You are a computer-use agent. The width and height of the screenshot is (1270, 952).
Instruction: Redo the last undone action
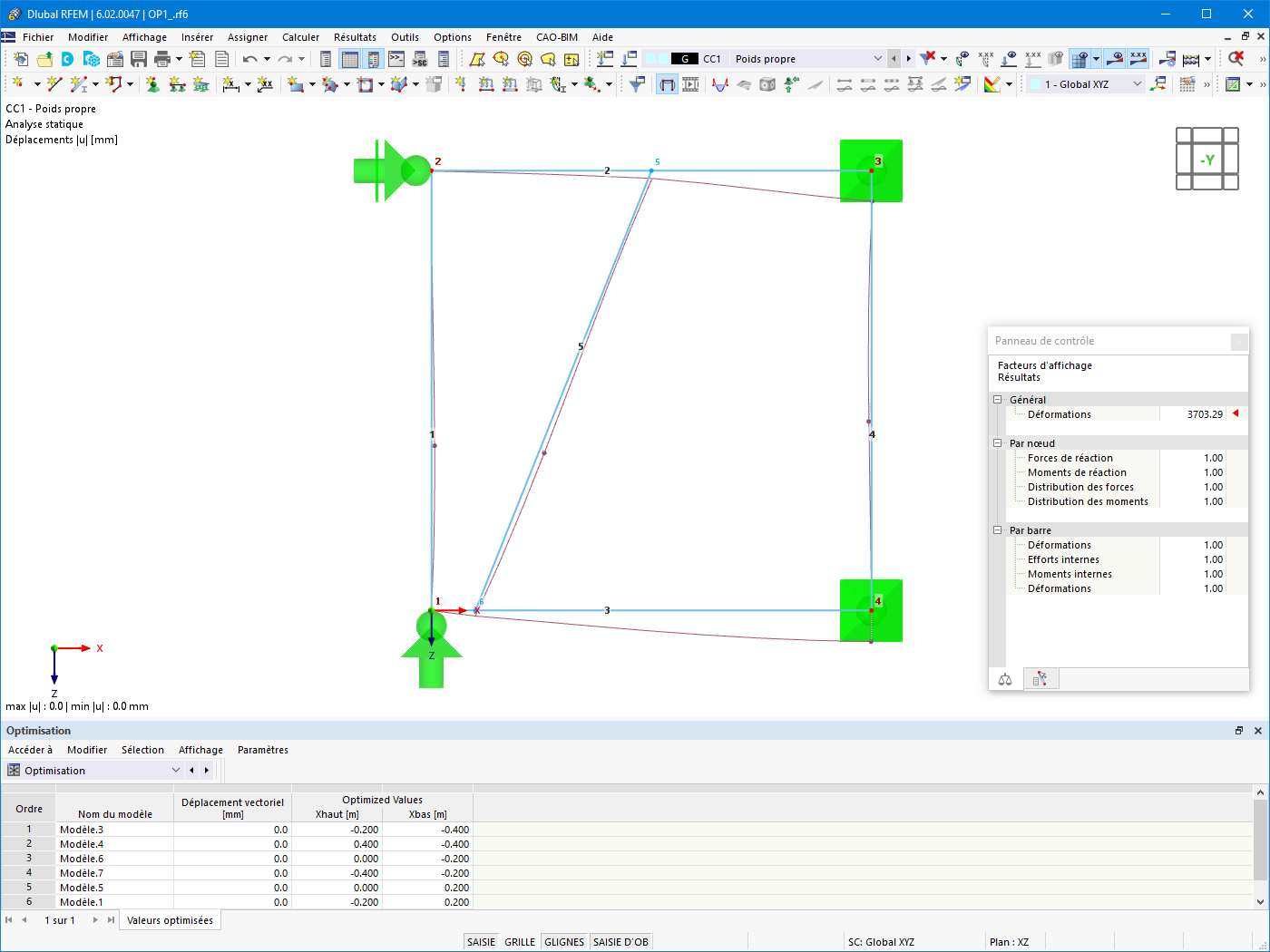(x=285, y=59)
